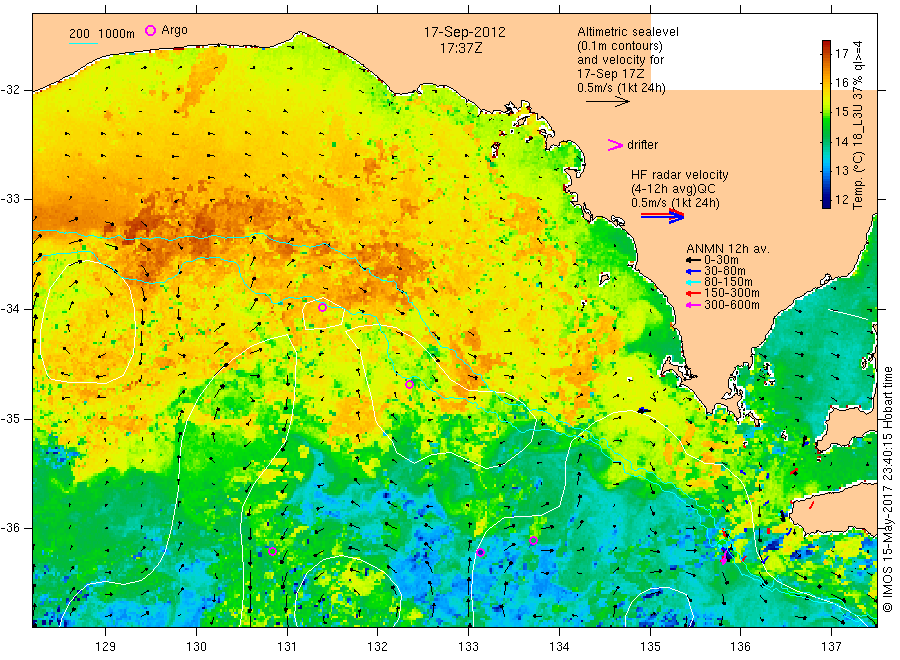Screen dimensions: 900x660
Task: Click the 'drifter' legend label
Action: [x=642, y=145]
